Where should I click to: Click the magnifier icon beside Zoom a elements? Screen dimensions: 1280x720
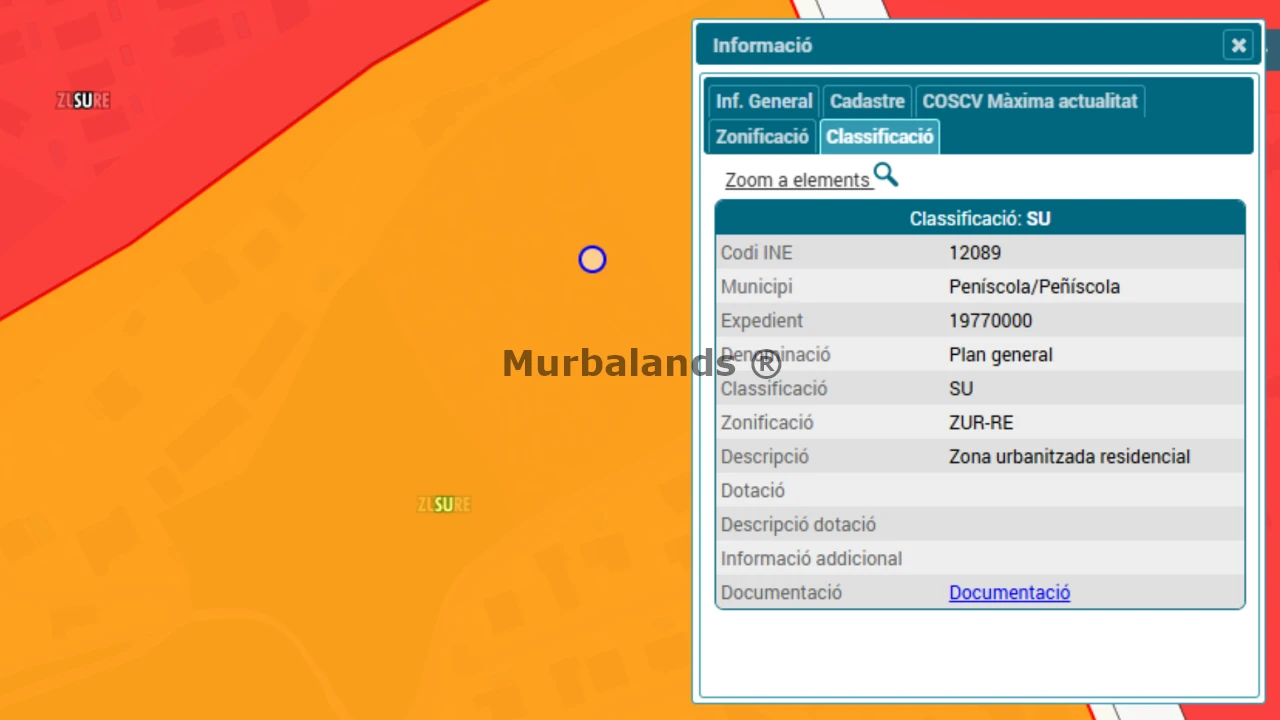(x=885, y=176)
